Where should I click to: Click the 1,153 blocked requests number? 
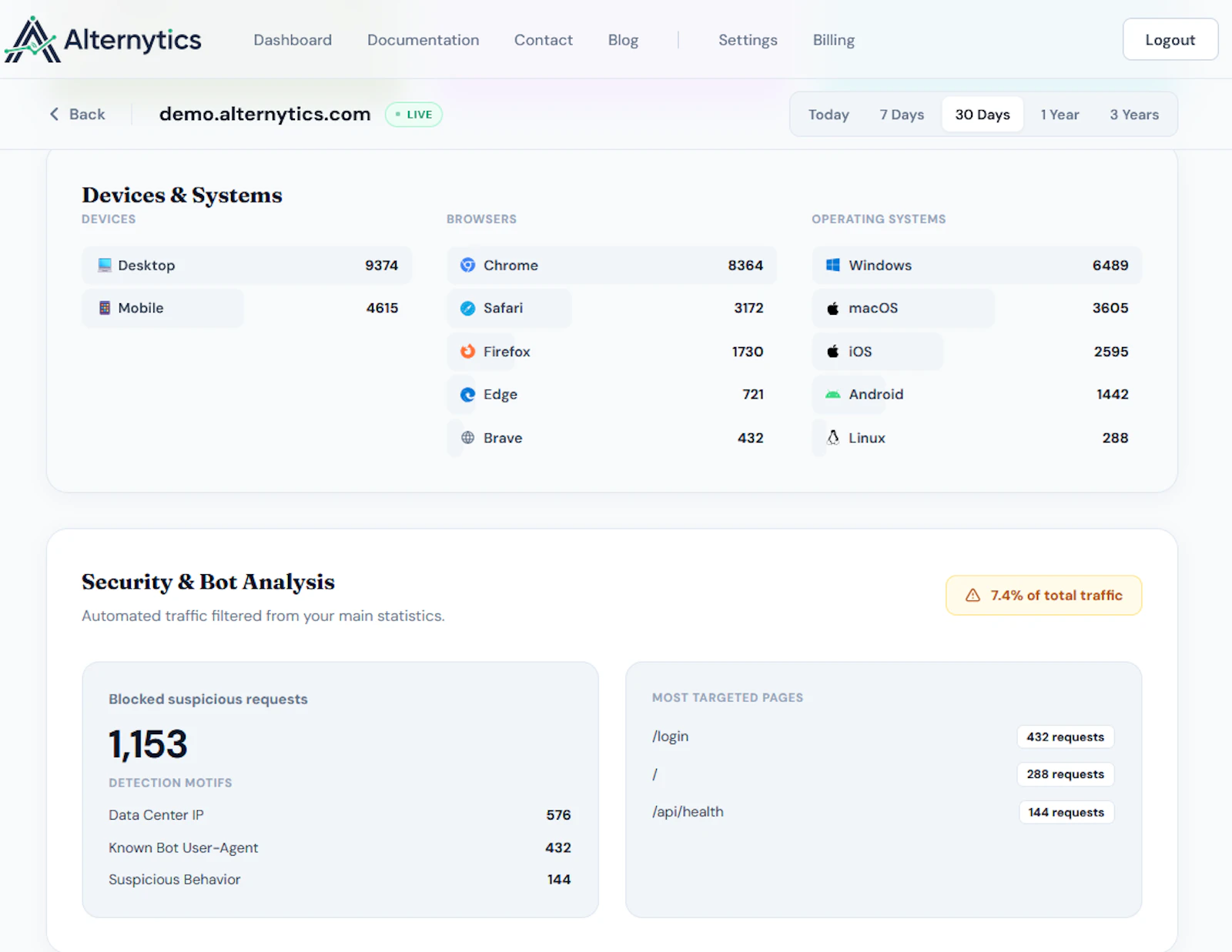(x=148, y=744)
